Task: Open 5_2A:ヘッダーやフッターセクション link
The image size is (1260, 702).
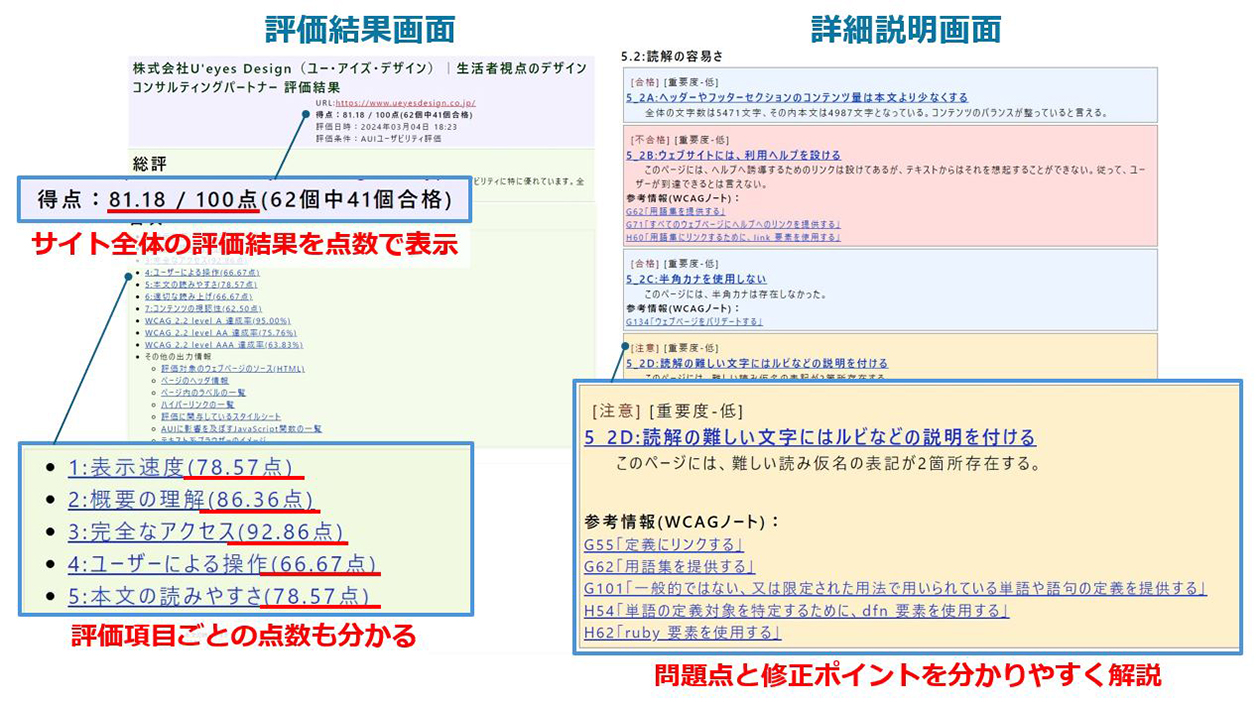Action: tap(797, 97)
